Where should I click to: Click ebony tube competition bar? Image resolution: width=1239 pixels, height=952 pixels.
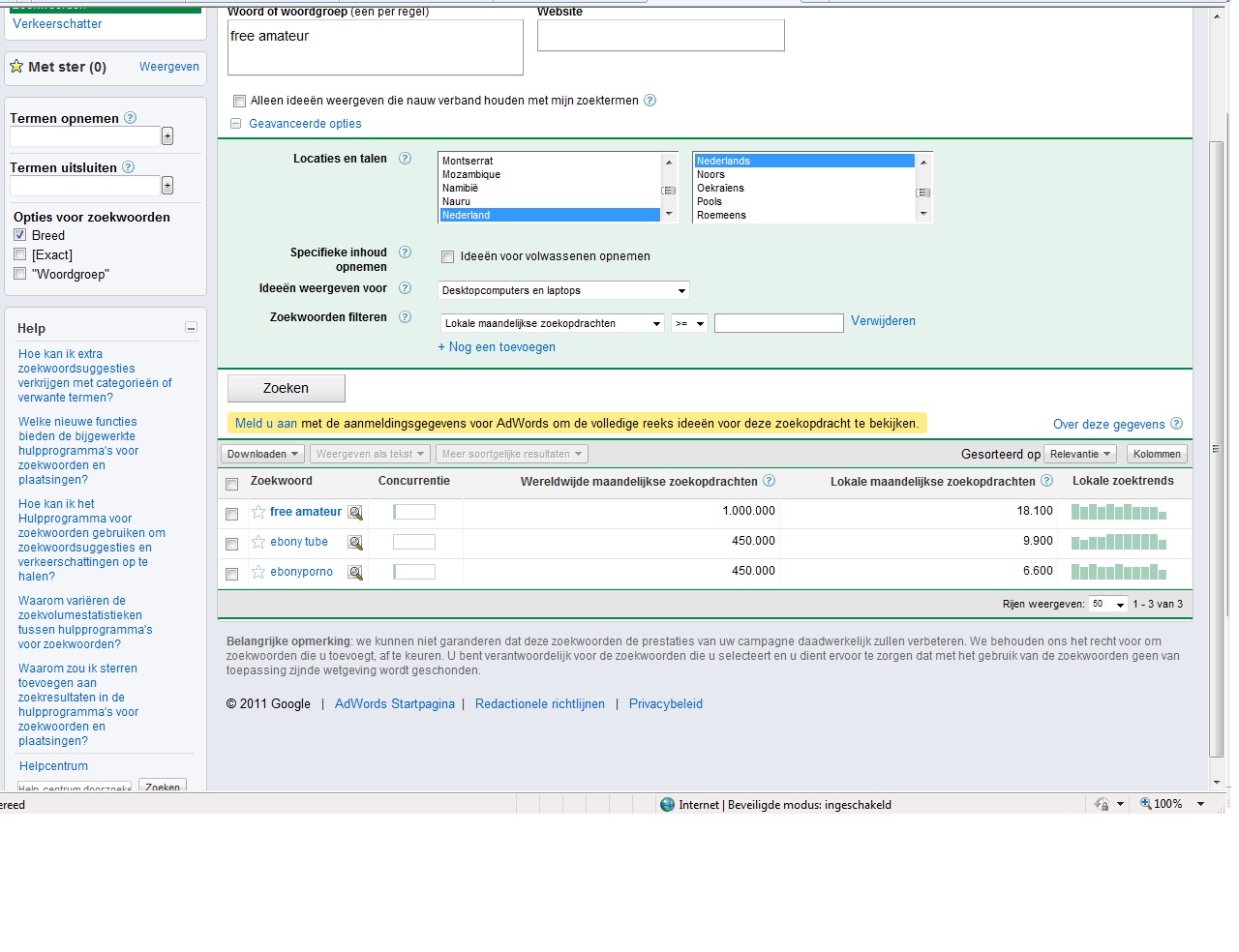[x=414, y=542]
